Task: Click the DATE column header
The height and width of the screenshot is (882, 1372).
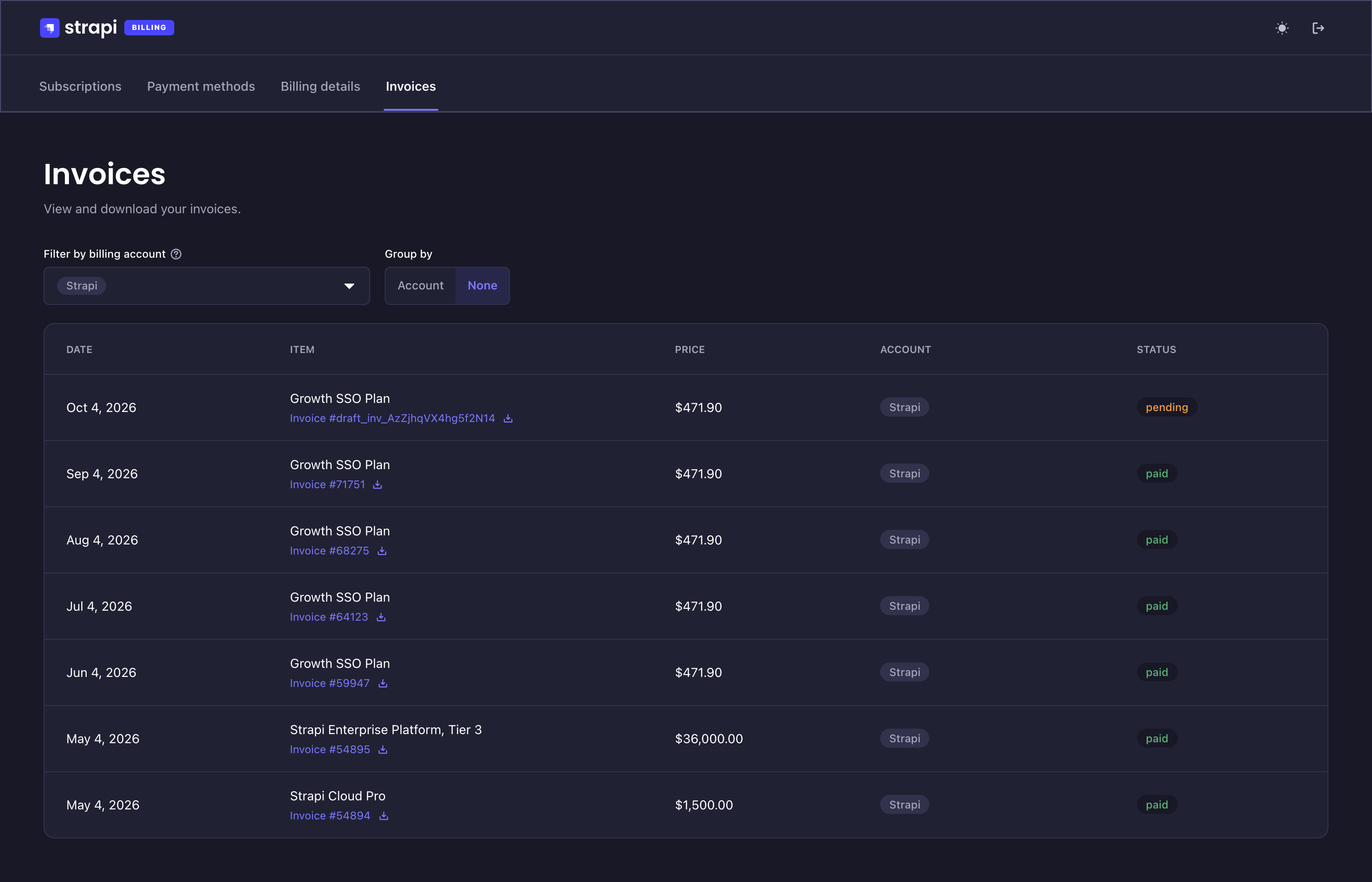Action: (x=79, y=349)
